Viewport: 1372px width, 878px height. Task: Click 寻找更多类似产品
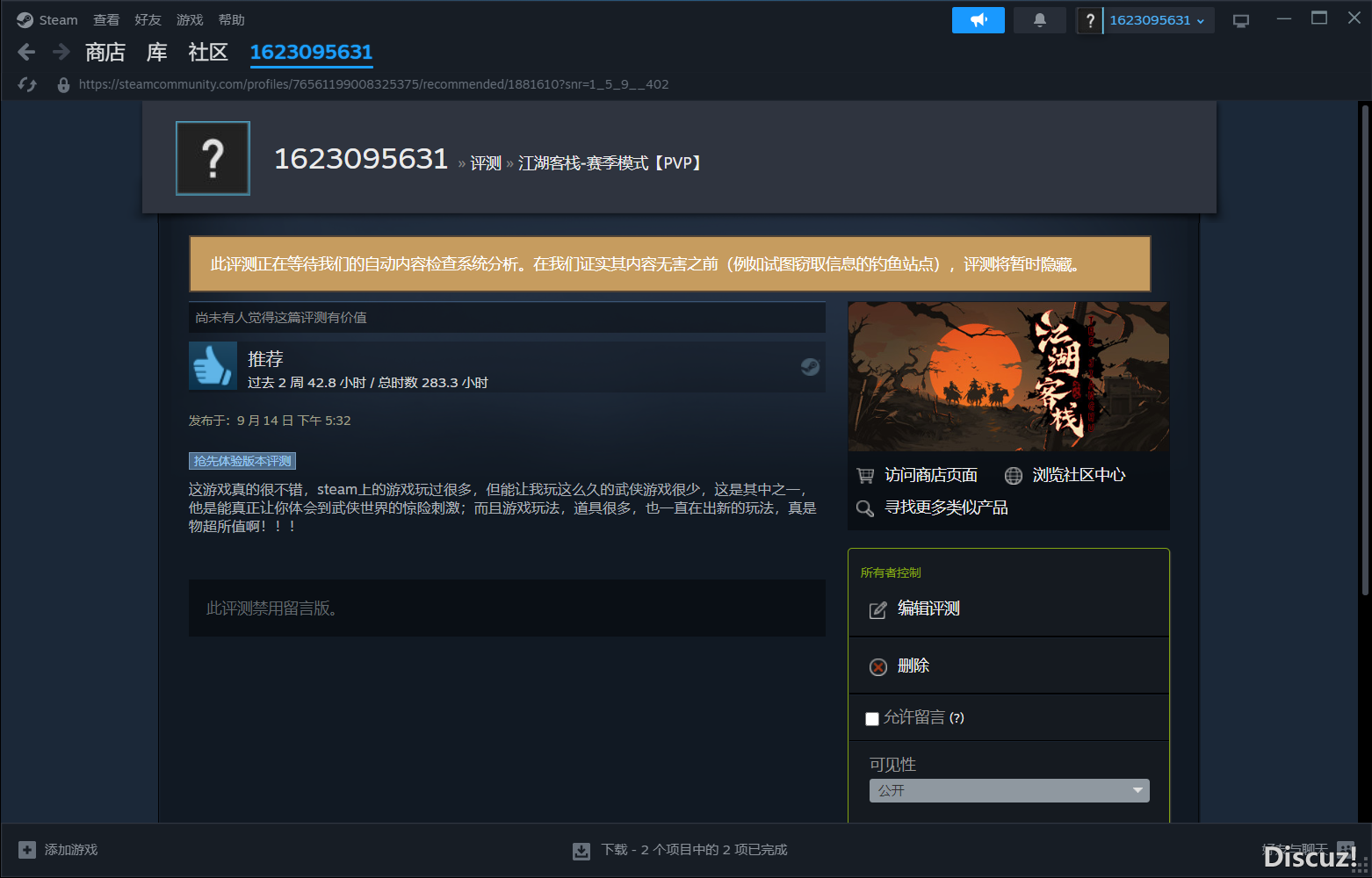point(946,507)
